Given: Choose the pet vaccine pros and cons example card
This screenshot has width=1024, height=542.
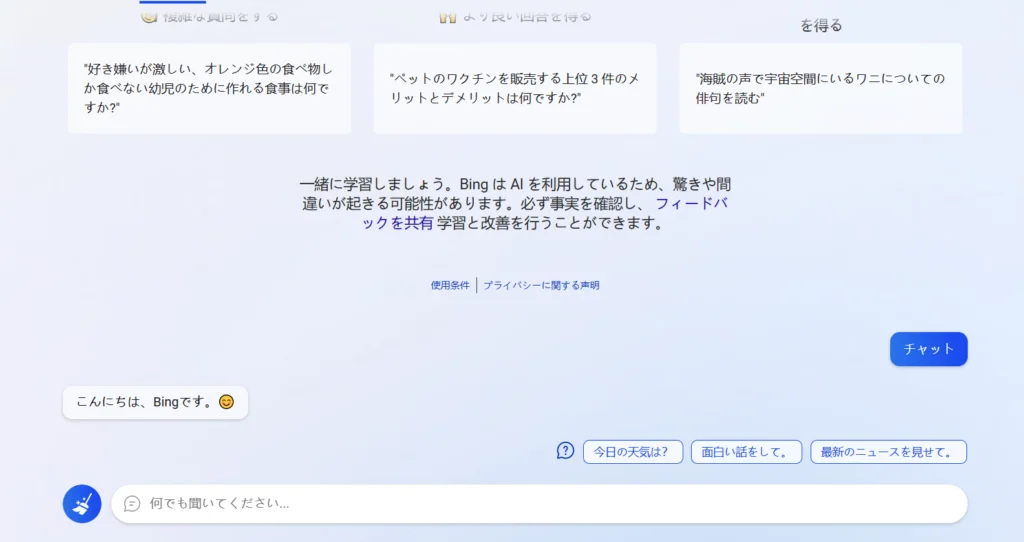Looking at the screenshot, I should point(515,88).
